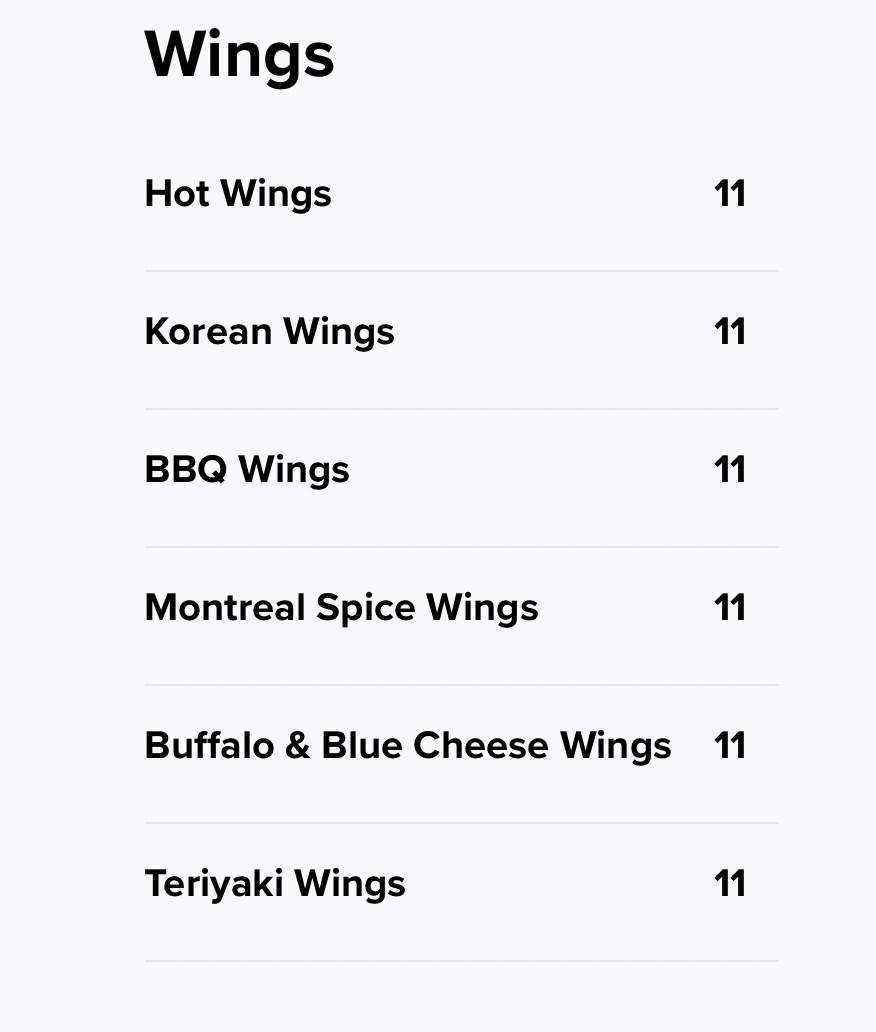Click the ampersand in the Buffalo wings title
Screen dimensions: 876x1032
[297, 746]
